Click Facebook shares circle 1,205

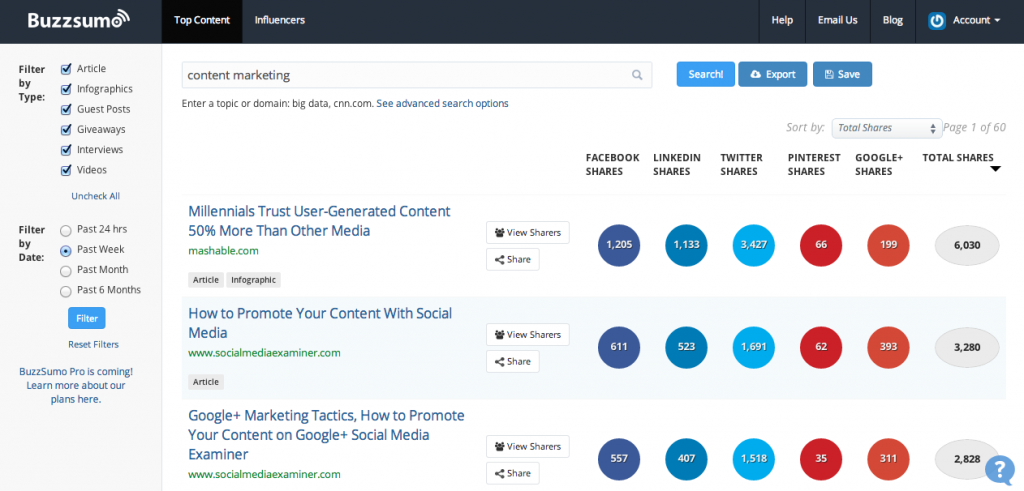[619, 245]
